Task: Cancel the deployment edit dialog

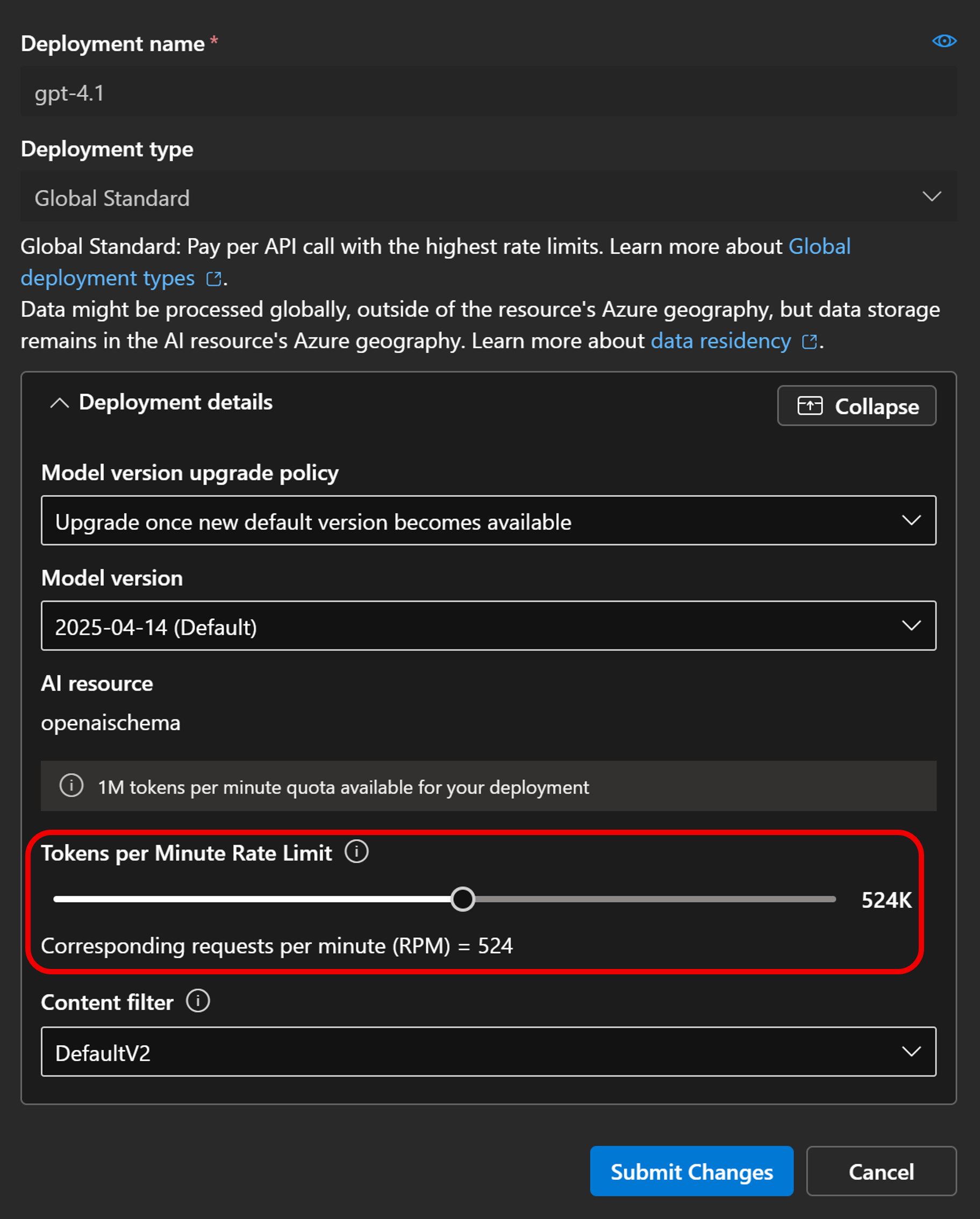Action: click(881, 1172)
